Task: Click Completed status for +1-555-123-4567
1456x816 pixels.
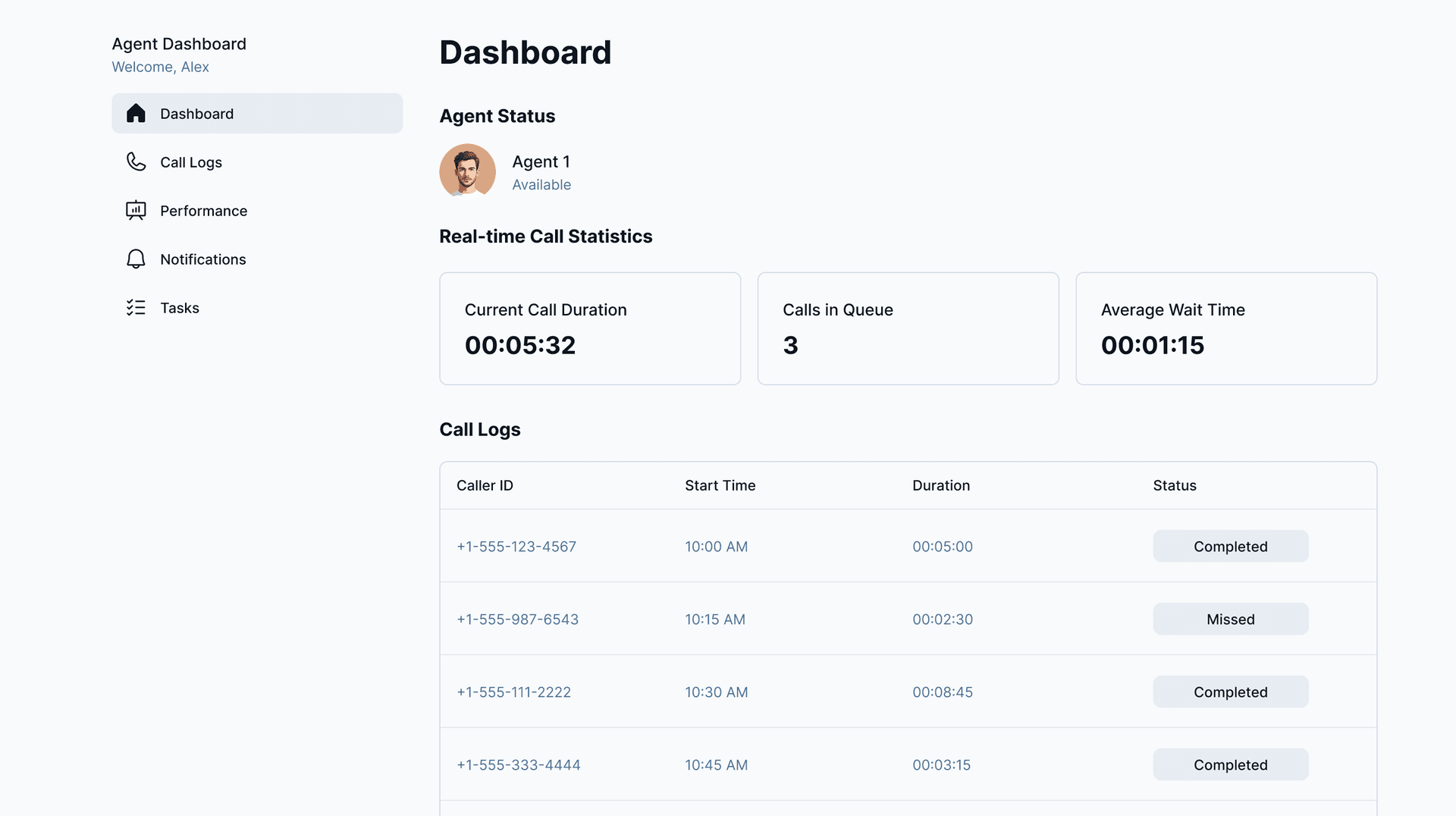Action: (x=1230, y=547)
